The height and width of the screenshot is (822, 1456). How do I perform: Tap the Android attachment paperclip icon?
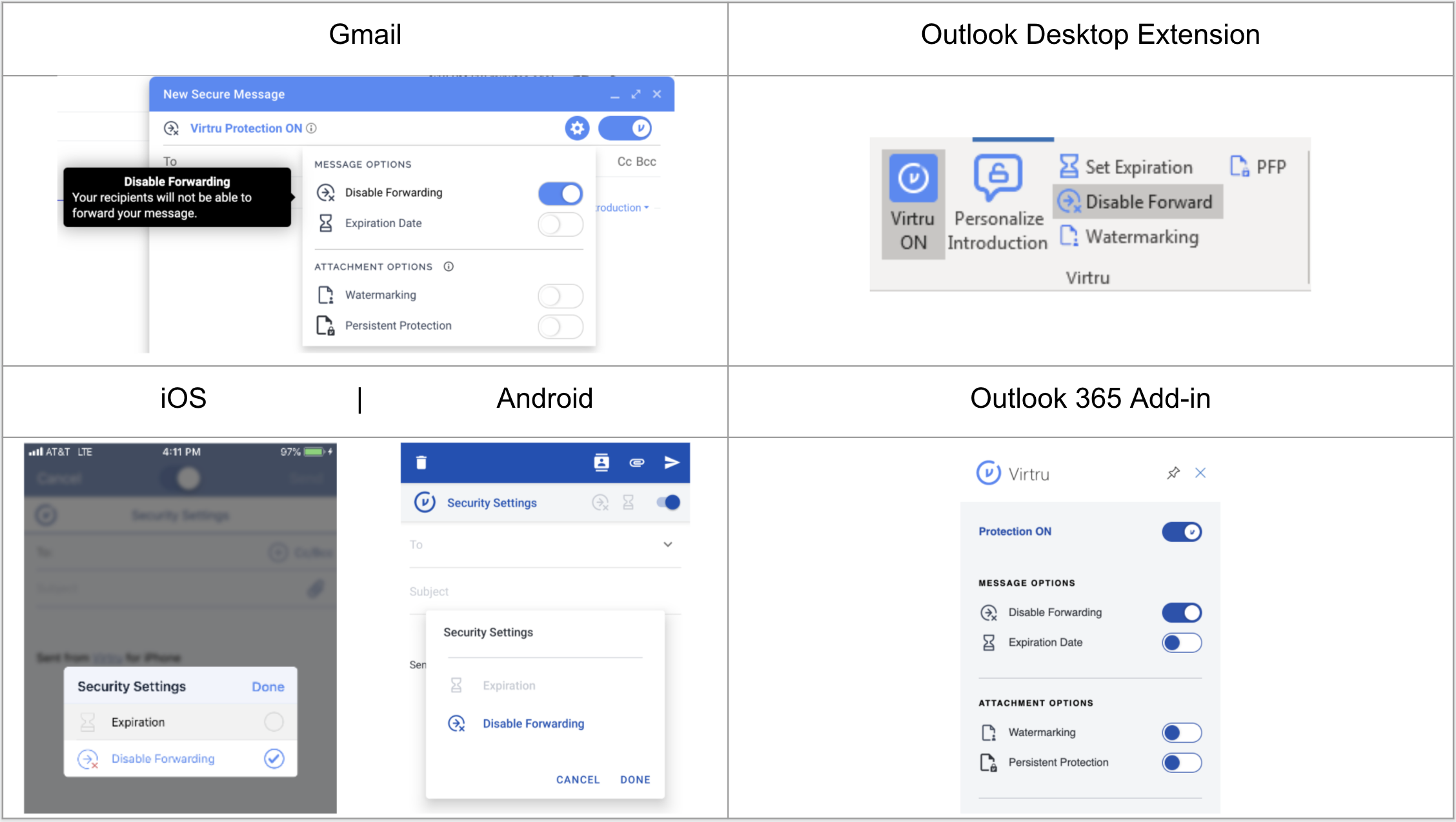coord(637,463)
